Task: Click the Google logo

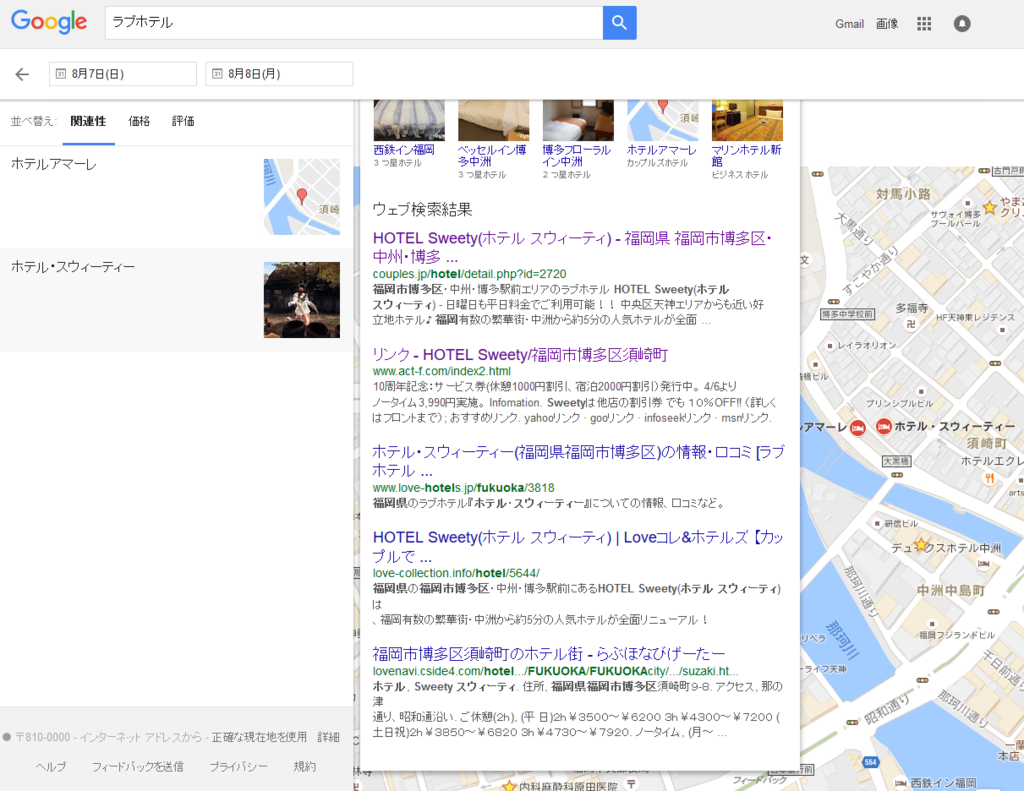Action: pyautogui.click(x=49, y=22)
